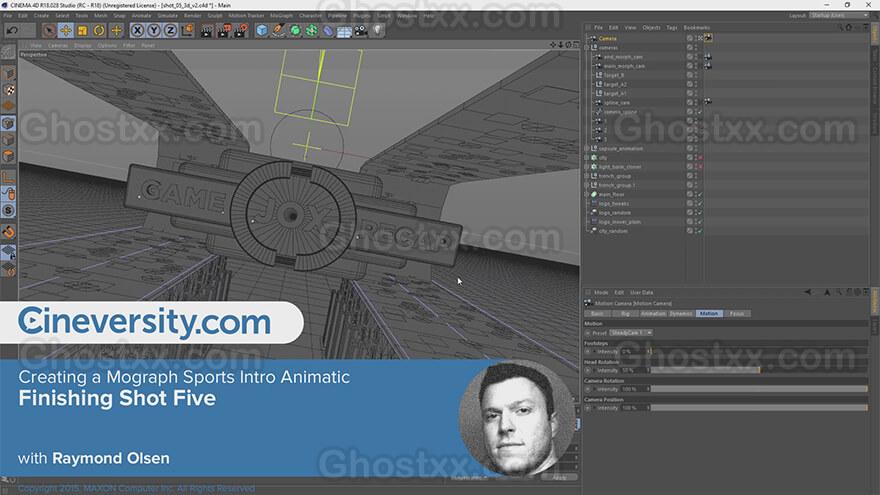Switch to the Basic tab
Viewport: 880px width, 495px height.
[x=597, y=314]
